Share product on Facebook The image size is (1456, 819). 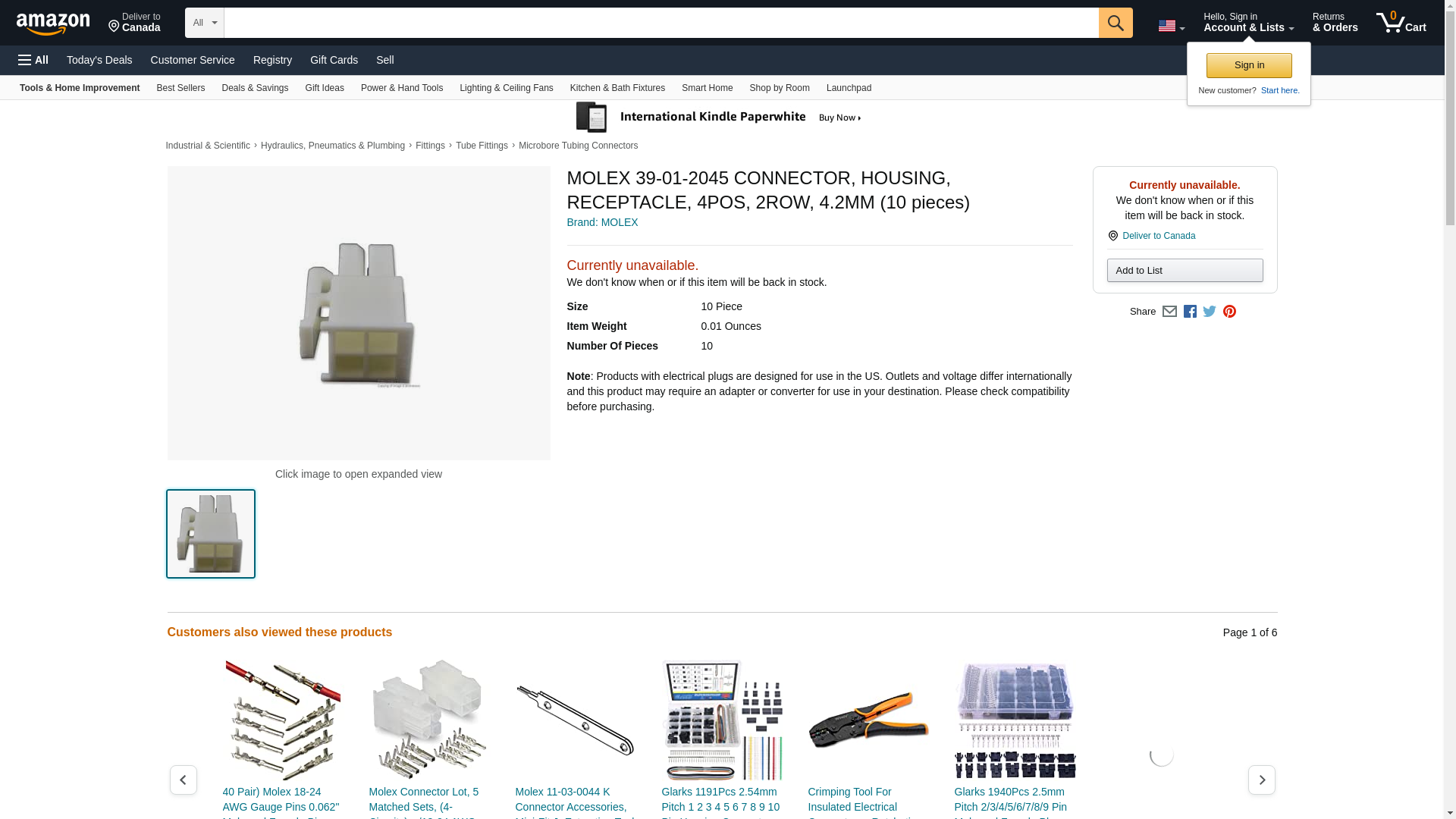pyautogui.click(x=1190, y=312)
